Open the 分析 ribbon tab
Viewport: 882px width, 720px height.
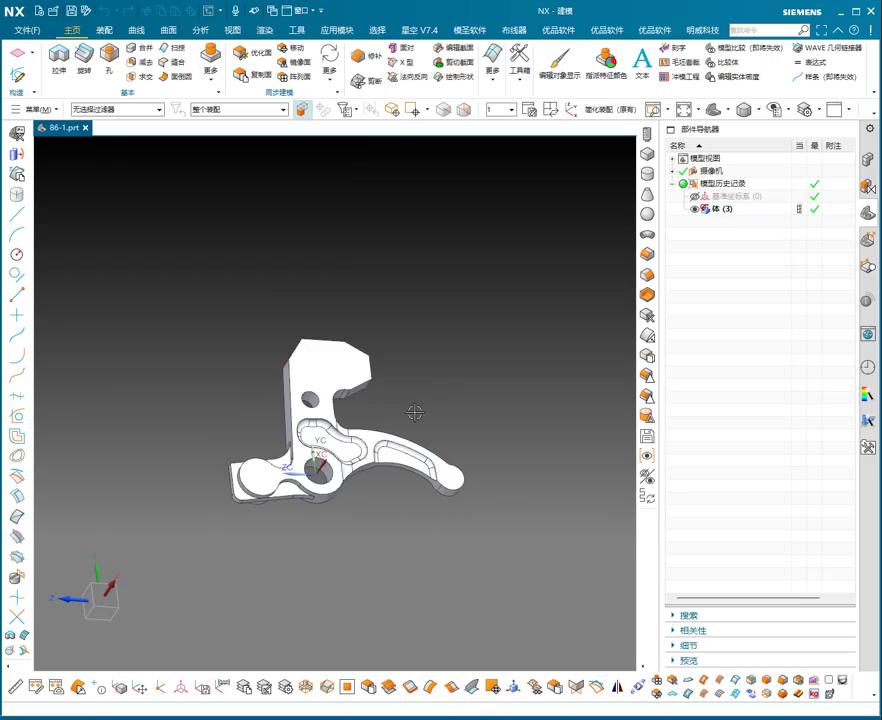click(200, 30)
